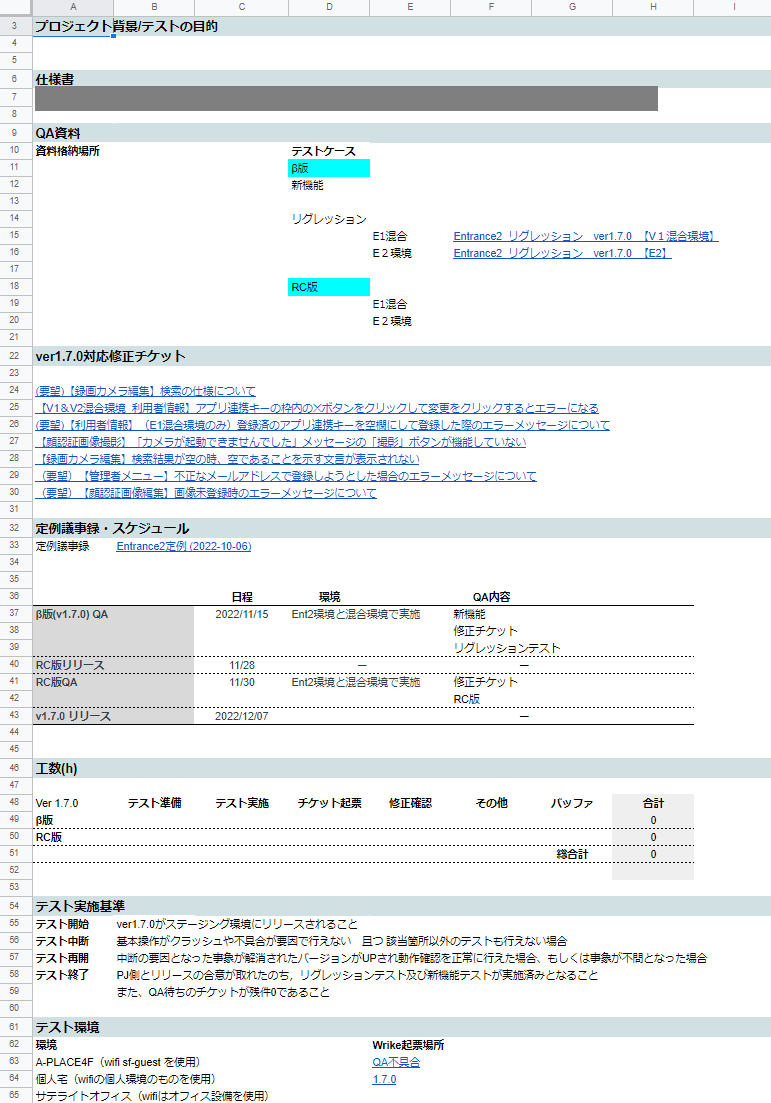Screen dimensions: 771x1103
Task: Click the テスト終了 cell
Action: [x=62, y=975]
